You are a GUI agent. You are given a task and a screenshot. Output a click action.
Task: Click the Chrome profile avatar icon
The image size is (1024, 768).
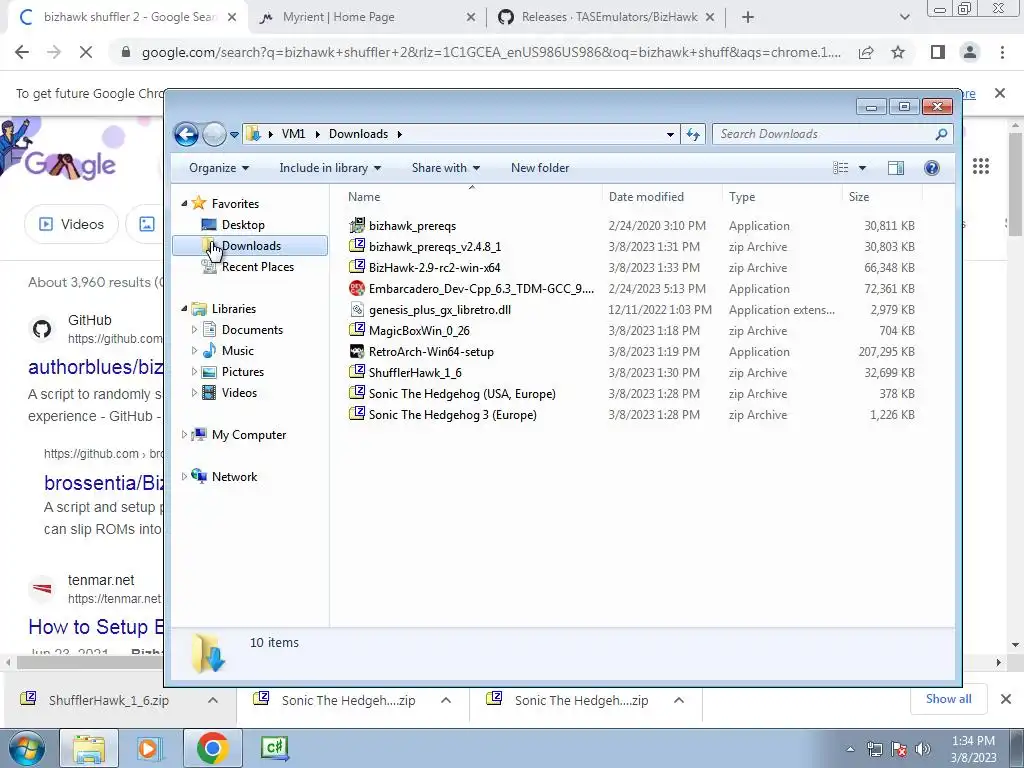[970, 52]
